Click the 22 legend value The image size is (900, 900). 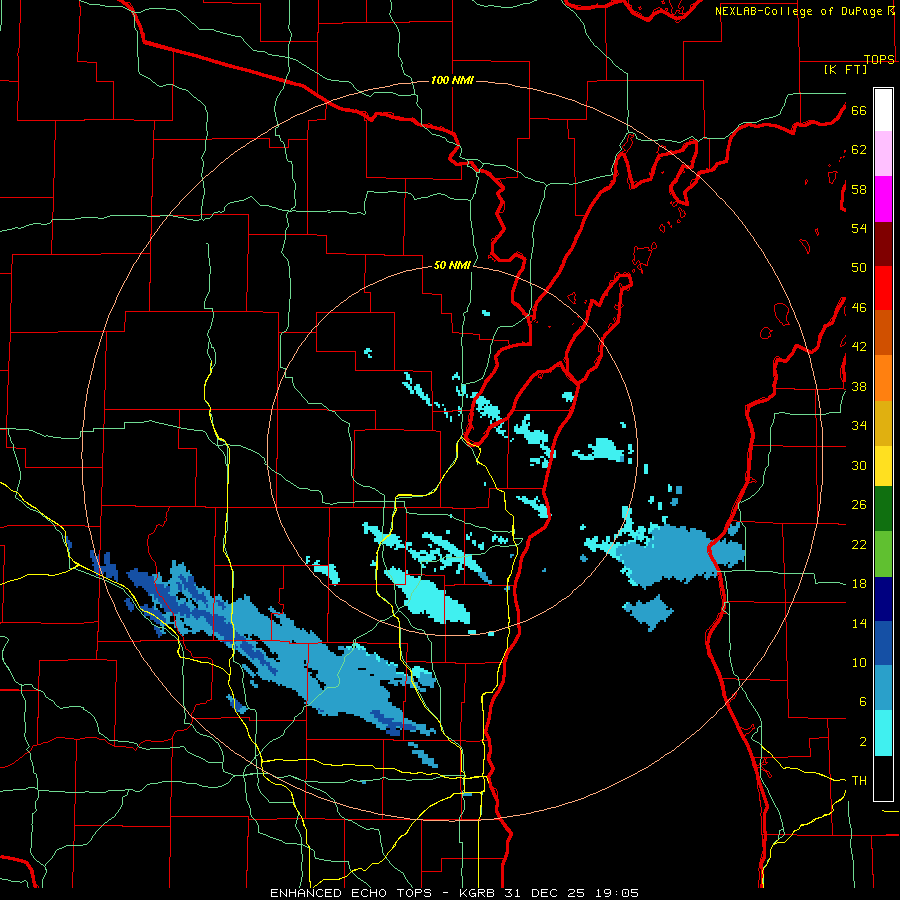[x=859, y=544]
